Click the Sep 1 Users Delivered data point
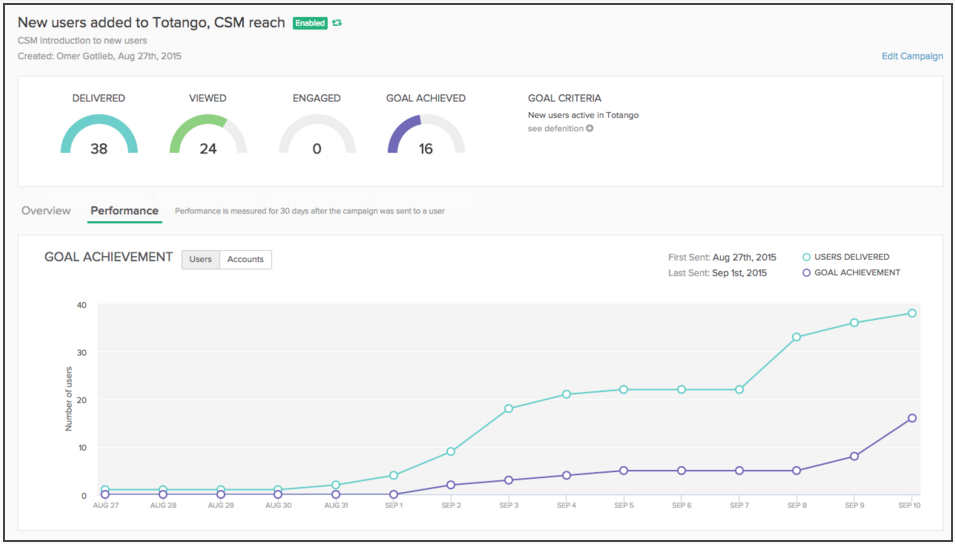 393,475
